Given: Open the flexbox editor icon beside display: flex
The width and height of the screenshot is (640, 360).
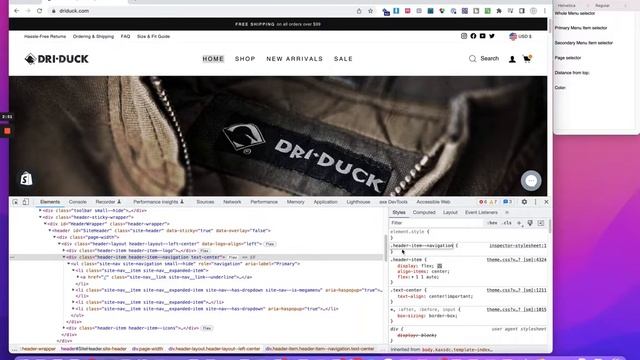Looking at the screenshot, I should pos(440,266).
